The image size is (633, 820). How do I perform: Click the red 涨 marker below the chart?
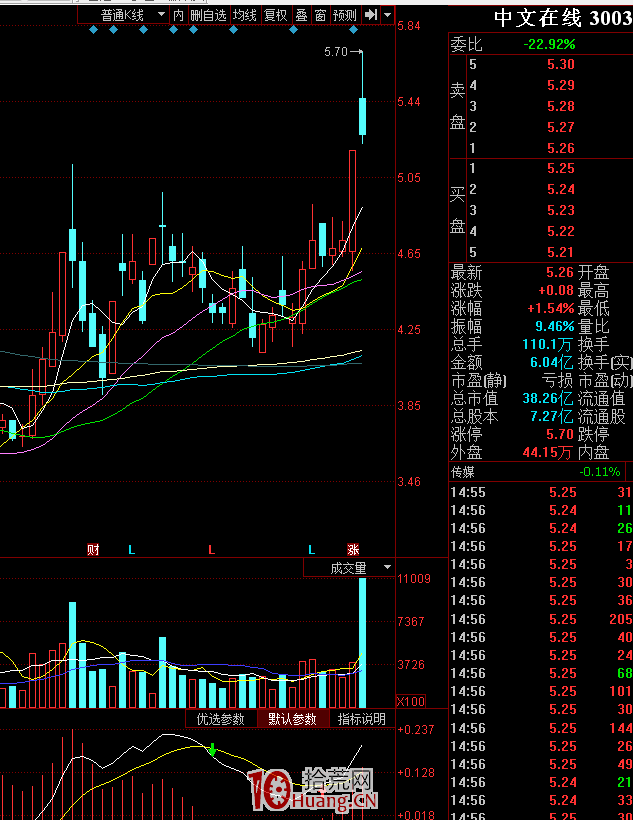[x=353, y=550]
